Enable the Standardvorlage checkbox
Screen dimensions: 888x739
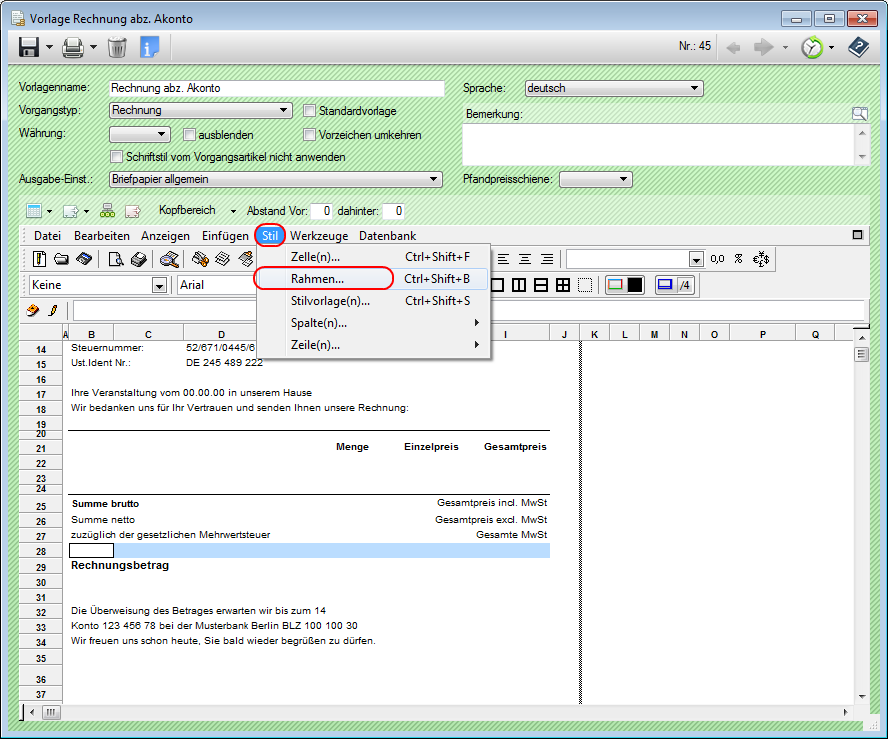[x=310, y=111]
